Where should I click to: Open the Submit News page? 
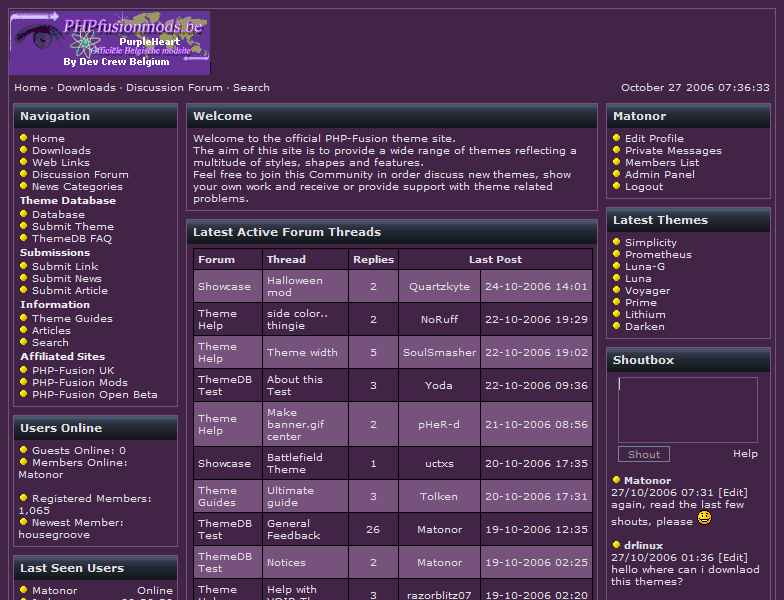tap(67, 278)
